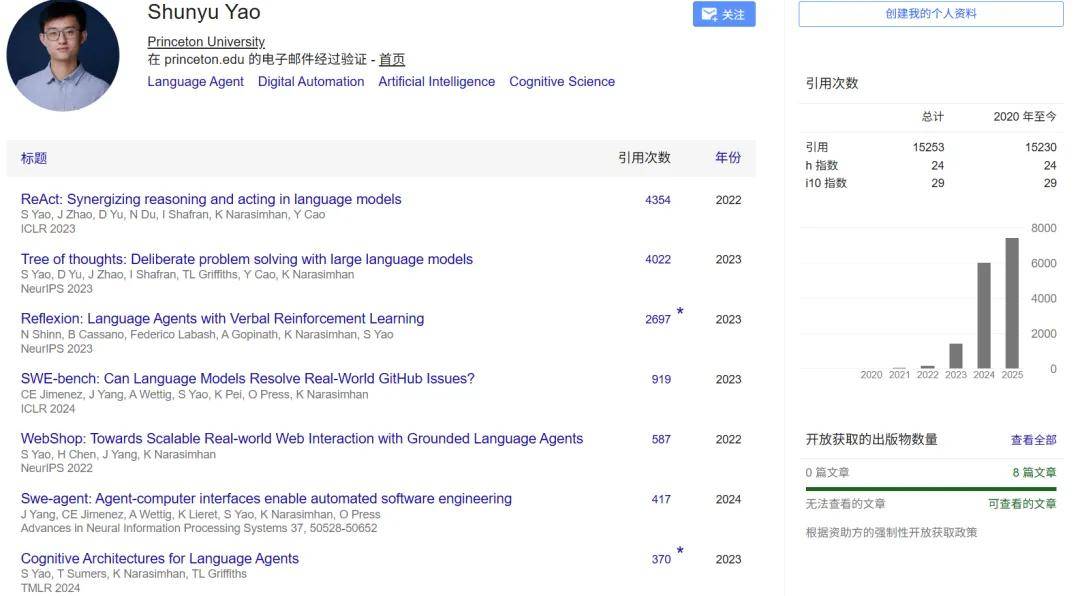Click the Cognitive Science interest label
Image resolution: width=1080 pixels, height=596 pixels.
(561, 81)
